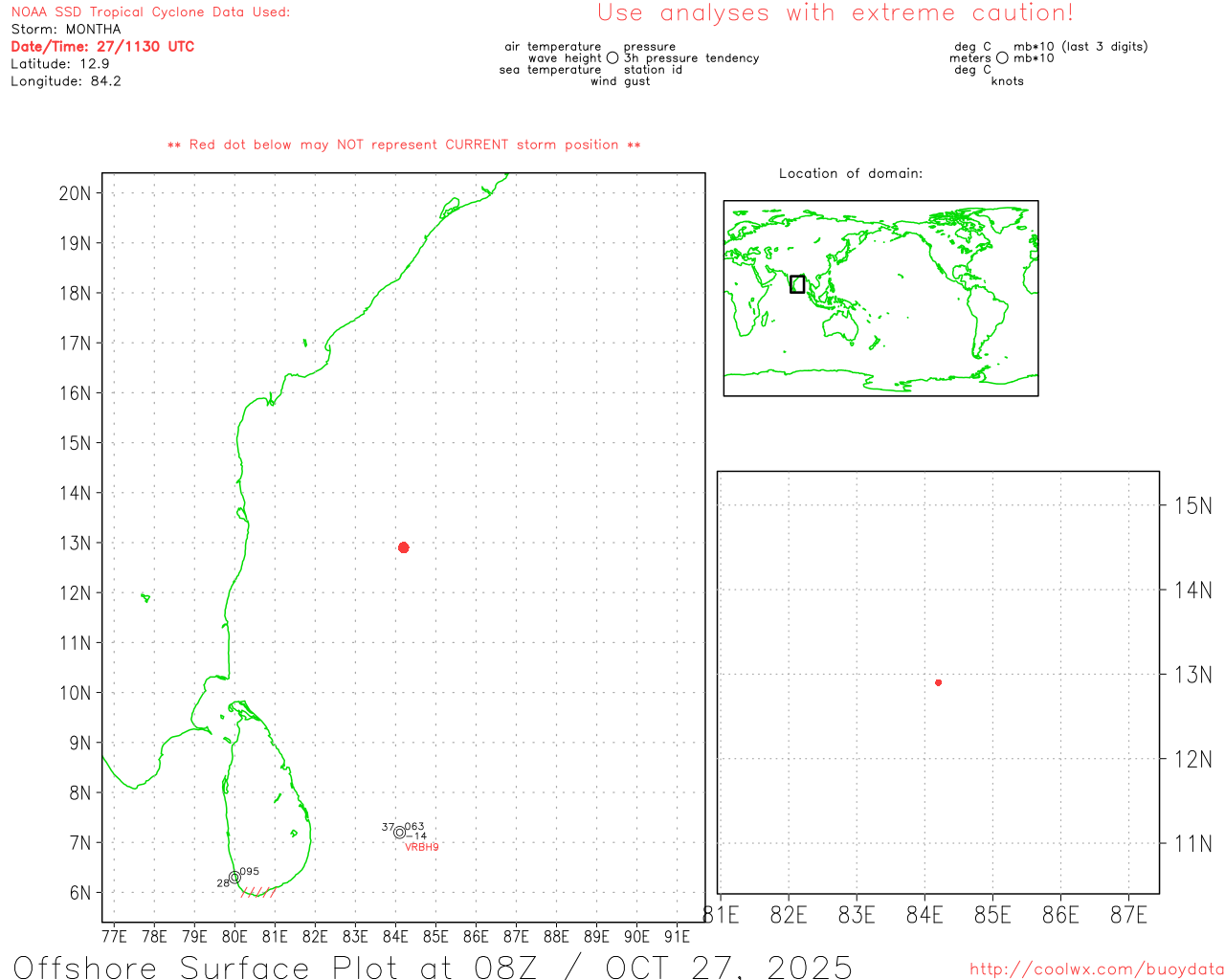Image resolution: width=1225 pixels, height=980 pixels.
Task: Select the VRBH9 station circle marker
Action: coord(399,833)
